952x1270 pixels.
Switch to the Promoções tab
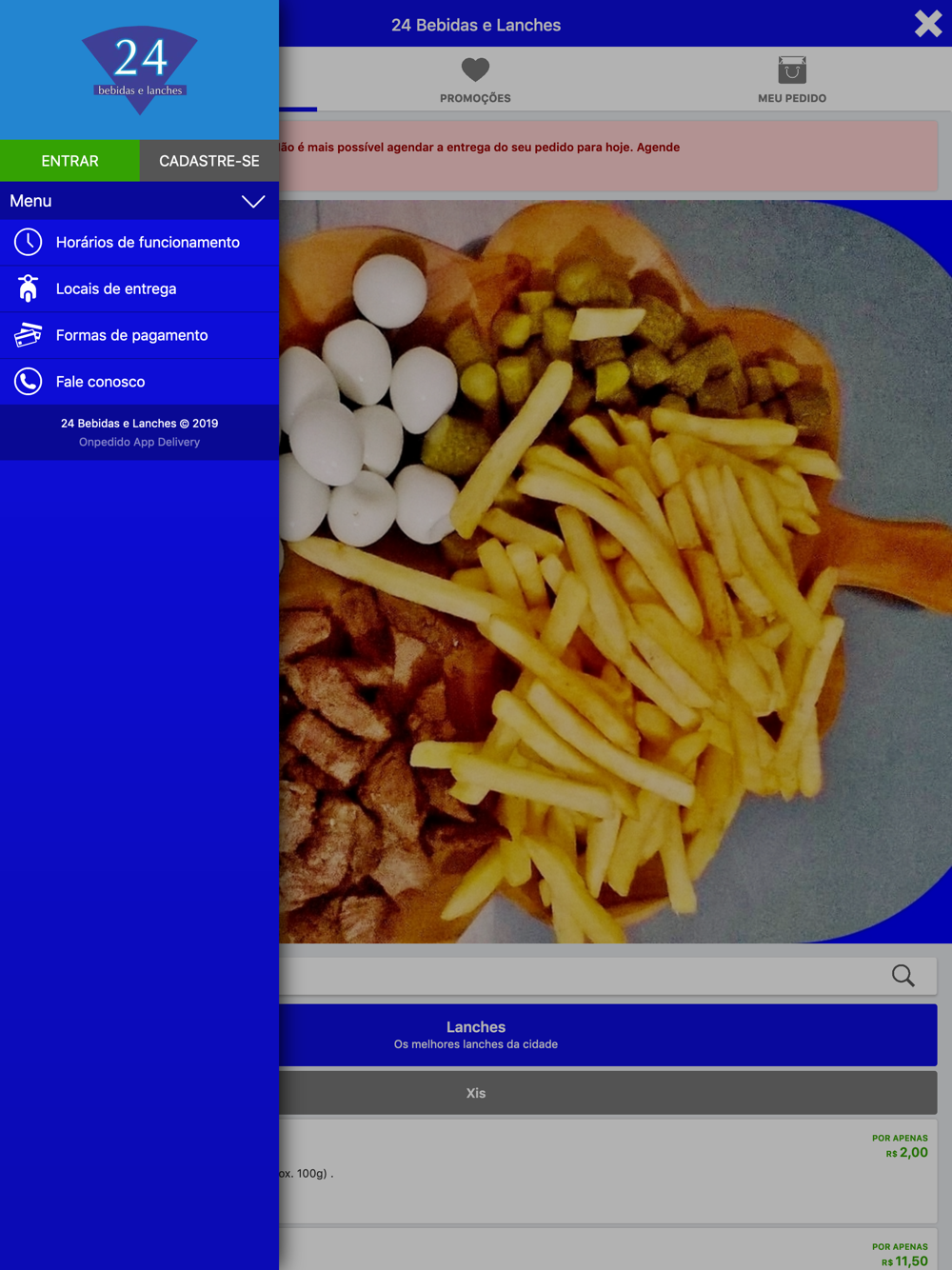(x=475, y=80)
